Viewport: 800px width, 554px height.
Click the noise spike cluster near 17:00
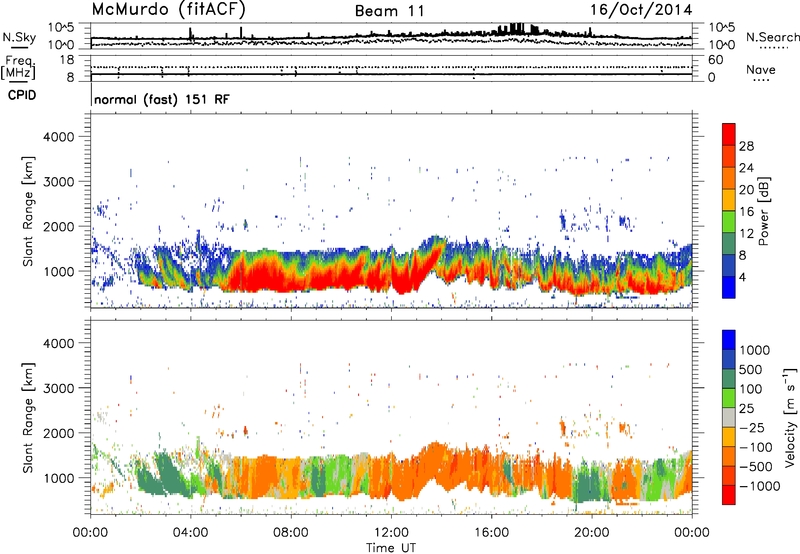[518, 29]
